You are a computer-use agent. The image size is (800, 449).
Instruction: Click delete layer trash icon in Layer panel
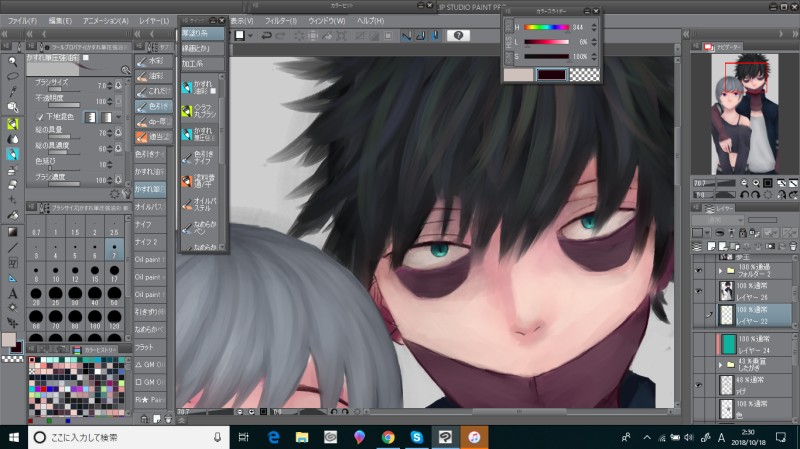(793, 246)
